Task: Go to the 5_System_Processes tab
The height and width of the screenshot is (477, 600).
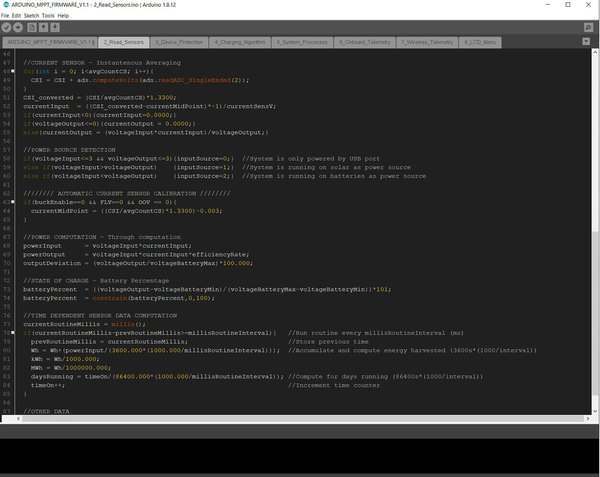Action: (302, 42)
